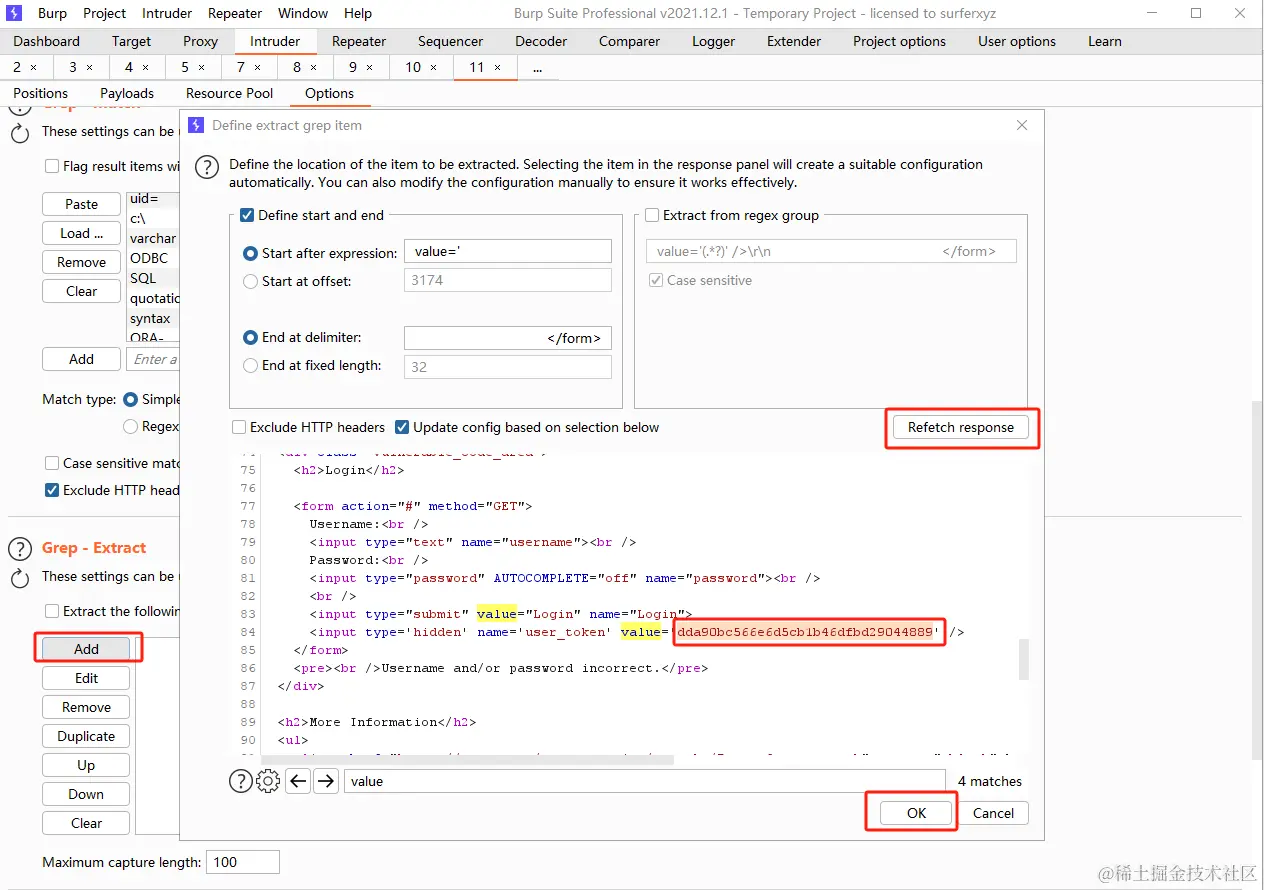Click Duplicate in Grep - Extract section
This screenshot has height=890, width=1264.
point(86,736)
